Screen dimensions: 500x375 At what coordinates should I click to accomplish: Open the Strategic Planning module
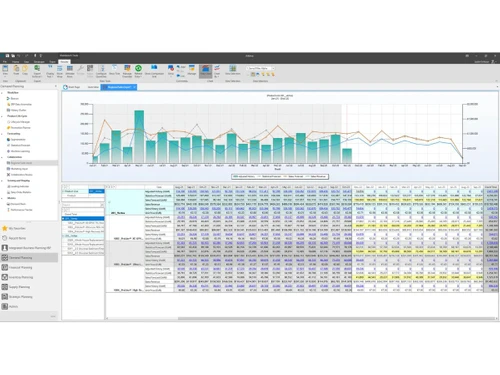click(17, 296)
